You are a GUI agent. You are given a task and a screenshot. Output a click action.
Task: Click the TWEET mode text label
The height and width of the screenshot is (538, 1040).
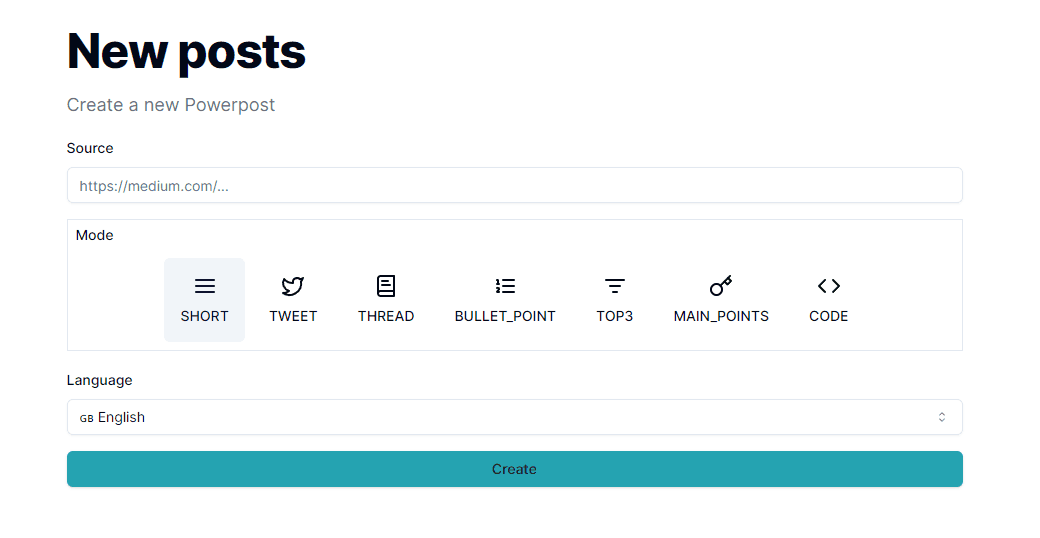click(x=293, y=316)
